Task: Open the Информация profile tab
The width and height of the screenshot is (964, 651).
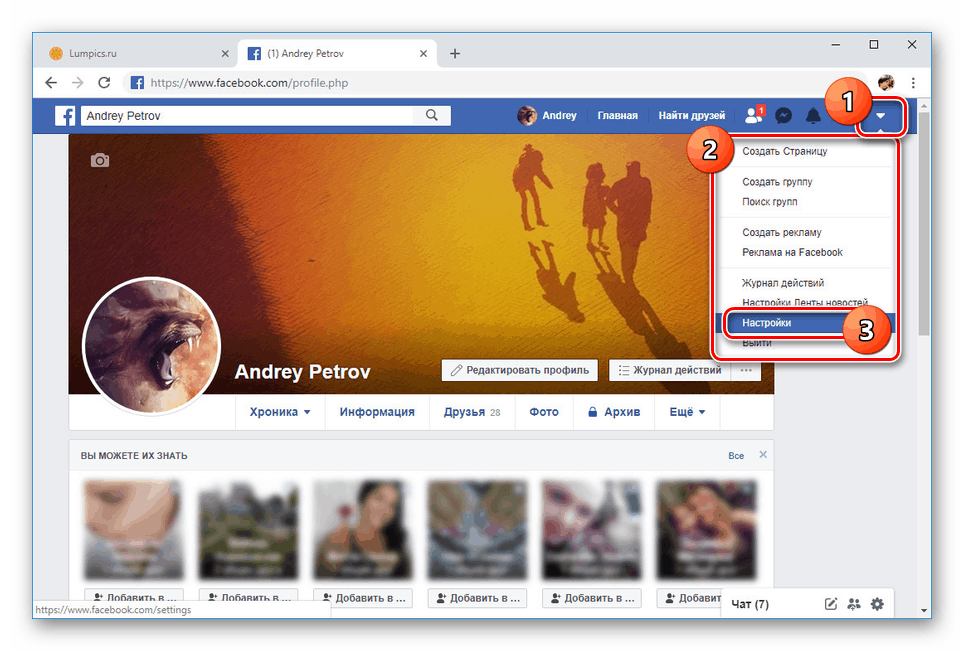Action: tap(377, 412)
